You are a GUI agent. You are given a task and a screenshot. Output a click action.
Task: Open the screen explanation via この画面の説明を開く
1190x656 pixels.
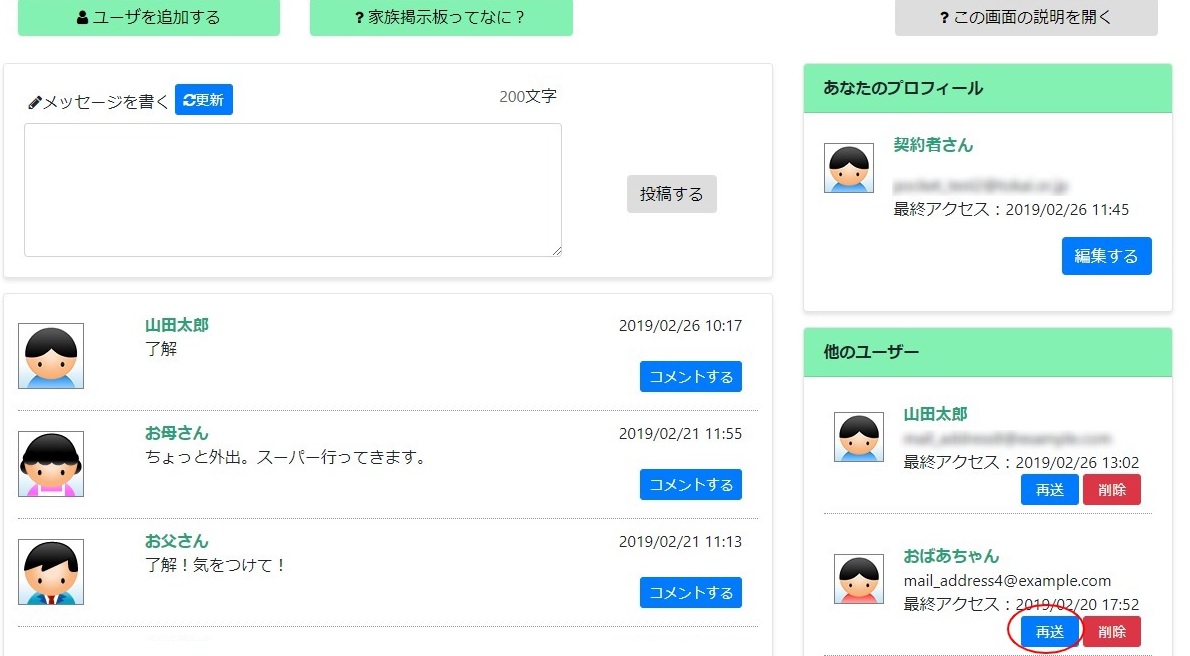(1027, 17)
